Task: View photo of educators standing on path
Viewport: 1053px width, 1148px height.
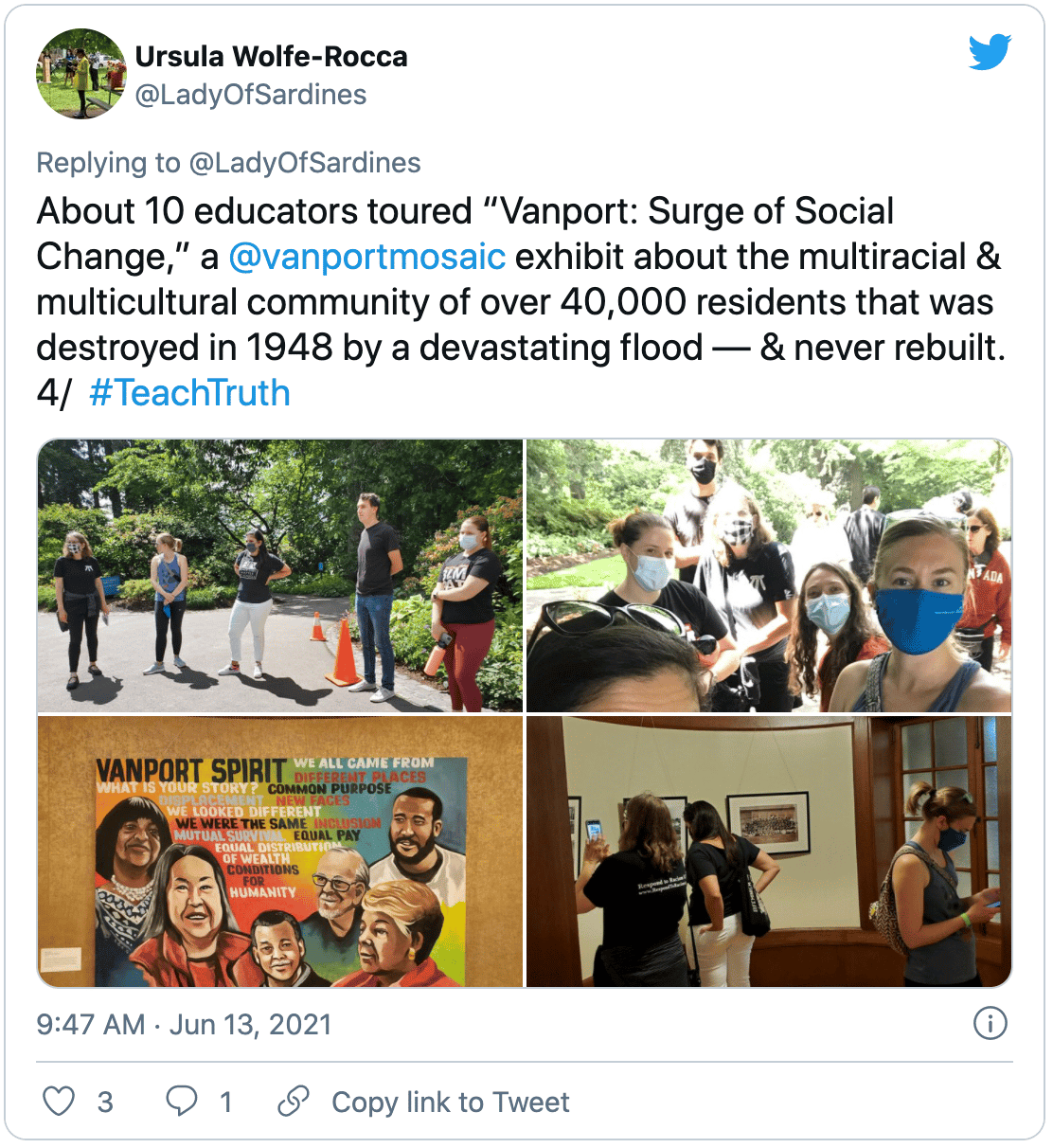Action: [x=280, y=575]
